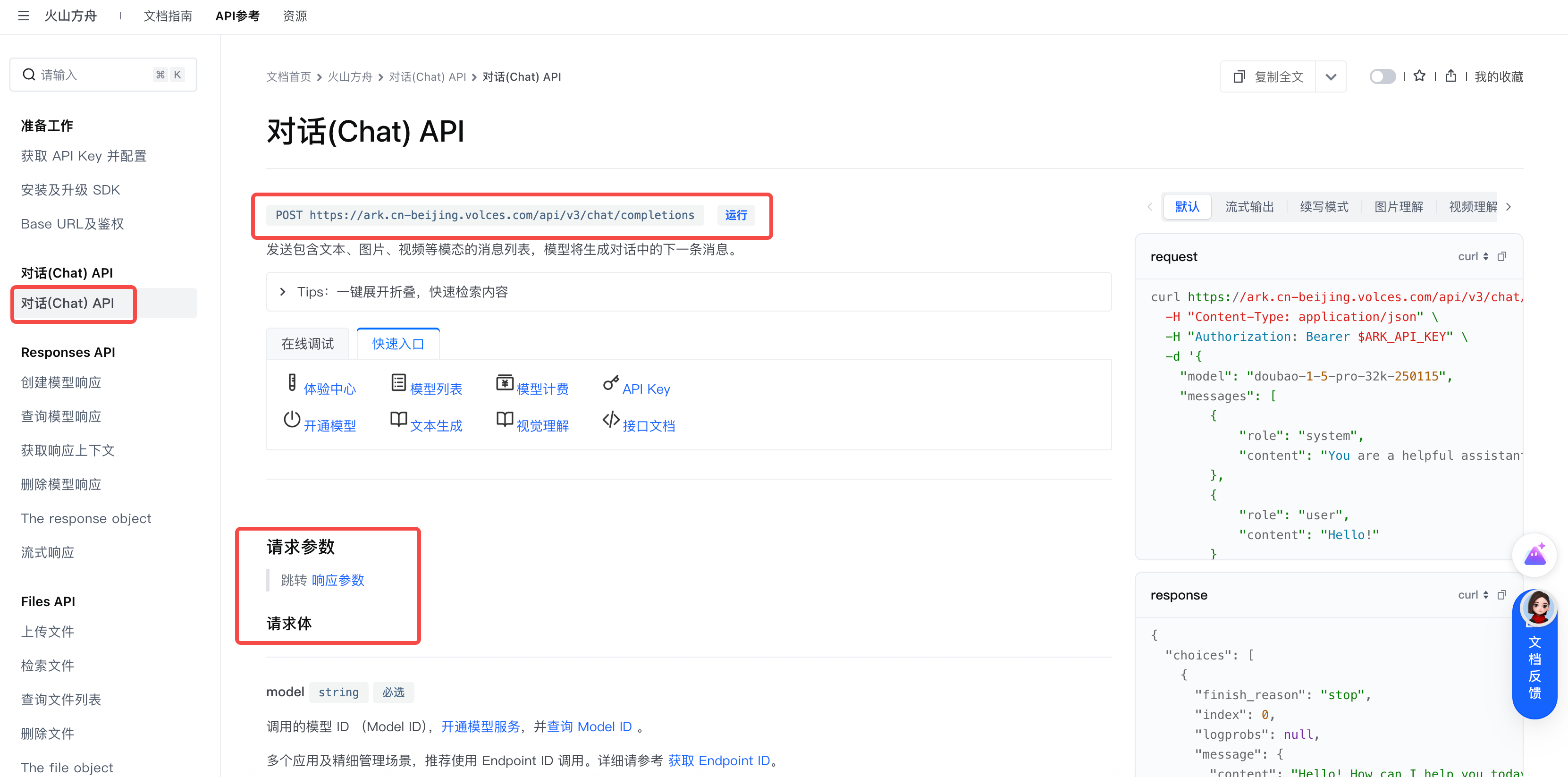The width and height of the screenshot is (1568, 777).
Task: Select the 图片理解 example tab
Action: click(1398, 207)
